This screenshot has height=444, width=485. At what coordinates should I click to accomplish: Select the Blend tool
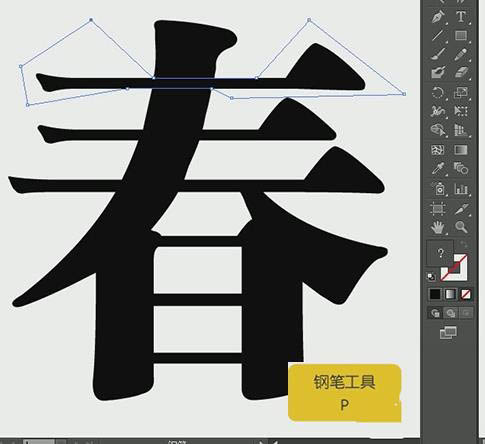click(x=461, y=169)
